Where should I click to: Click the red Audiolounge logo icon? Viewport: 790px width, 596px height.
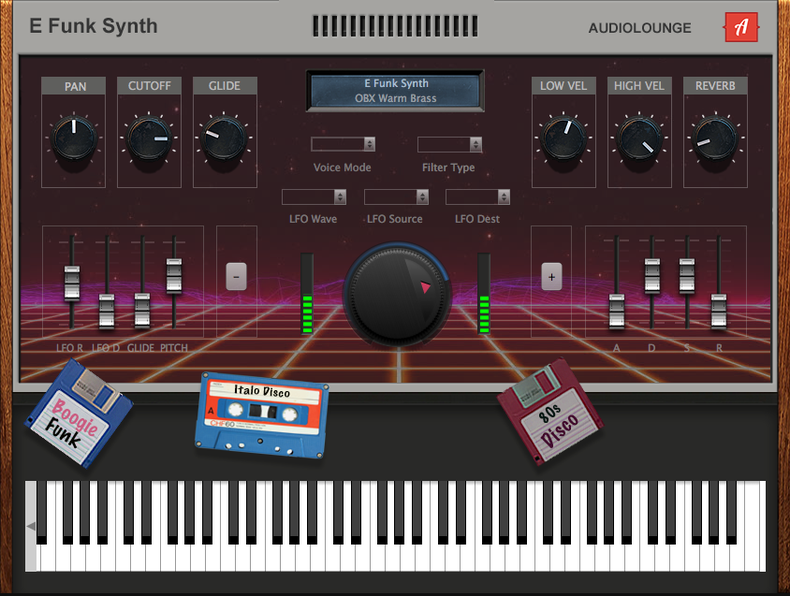[741, 28]
